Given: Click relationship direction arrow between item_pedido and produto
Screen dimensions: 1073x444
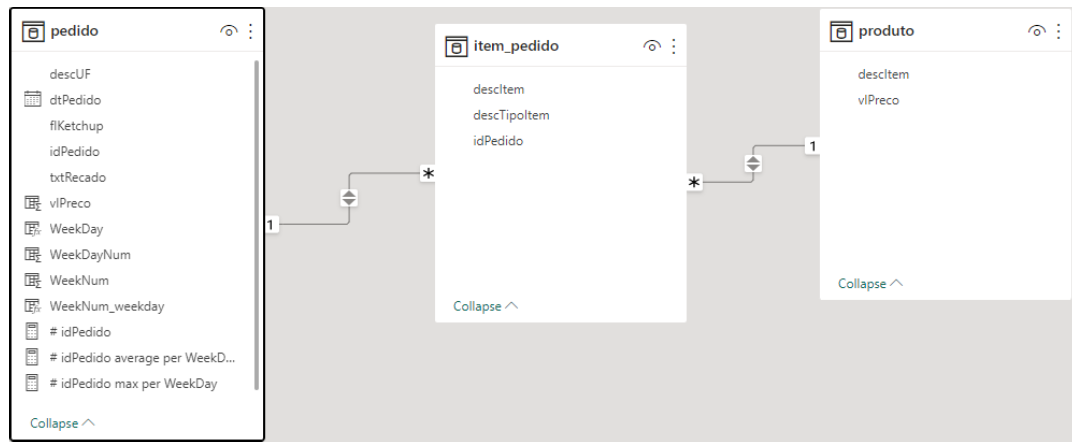Looking at the screenshot, I should [x=753, y=164].
